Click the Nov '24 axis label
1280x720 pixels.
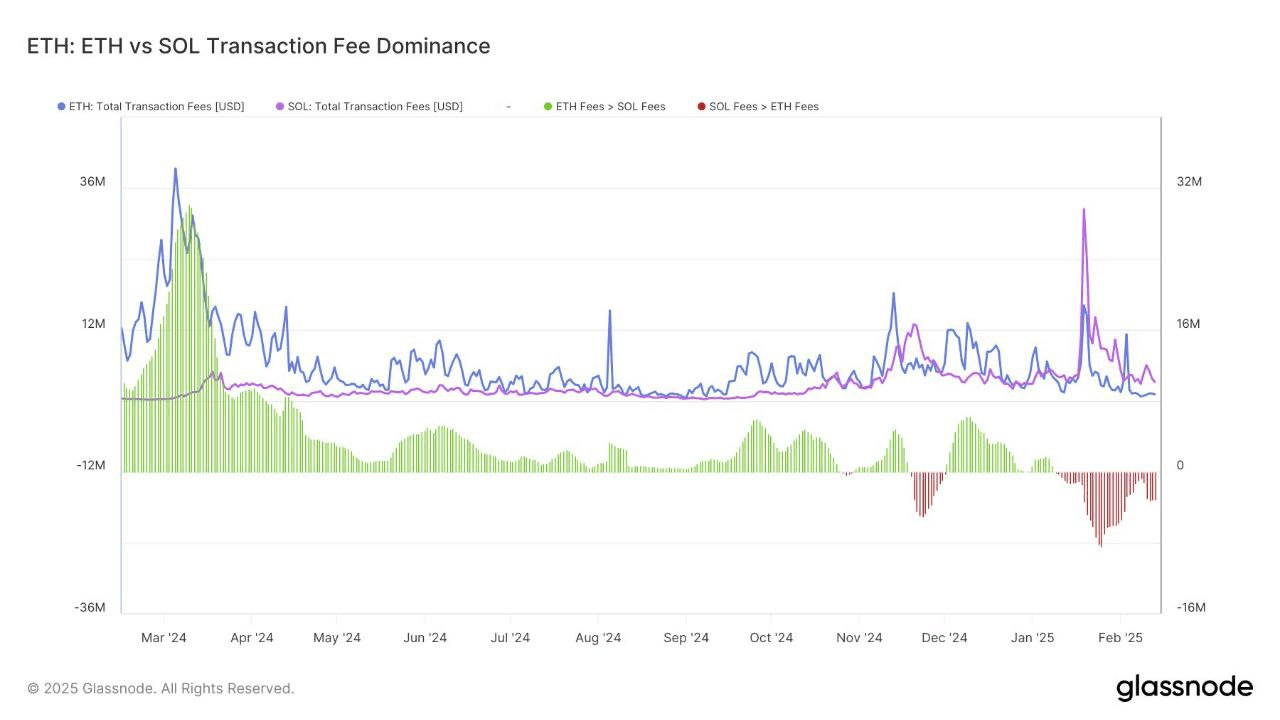click(859, 637)
